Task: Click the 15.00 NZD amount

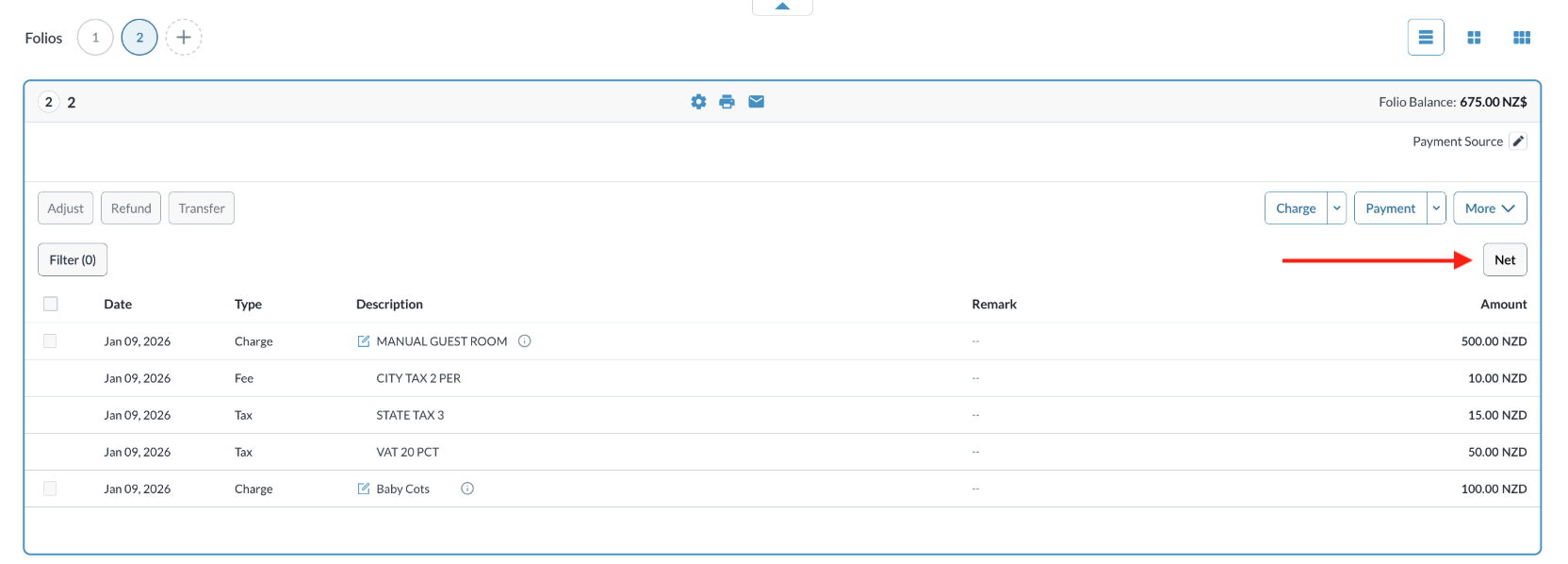Action: coord(1497,415)
